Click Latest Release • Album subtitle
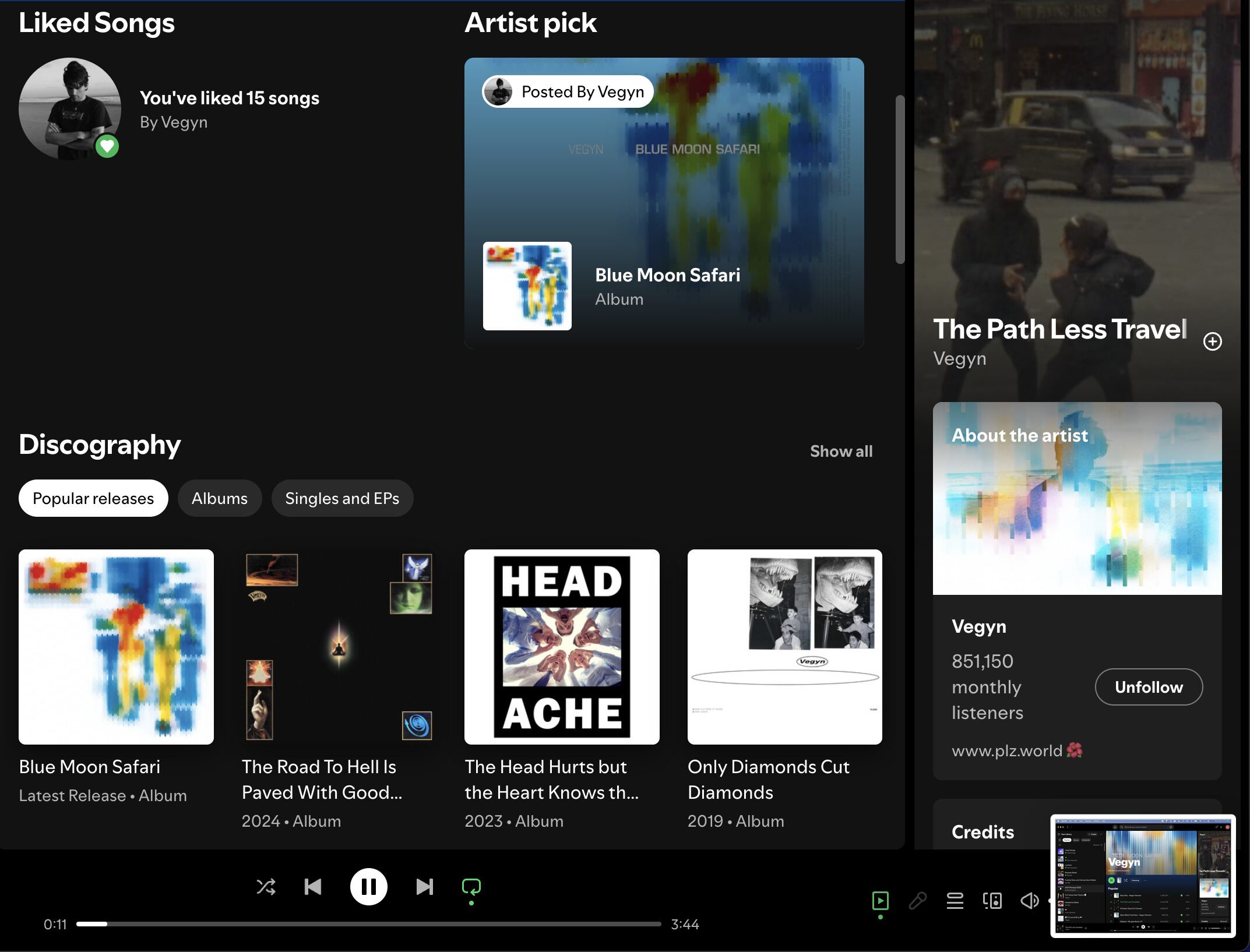The width and height of the screenshot is (1250, 952). (103, 795)
